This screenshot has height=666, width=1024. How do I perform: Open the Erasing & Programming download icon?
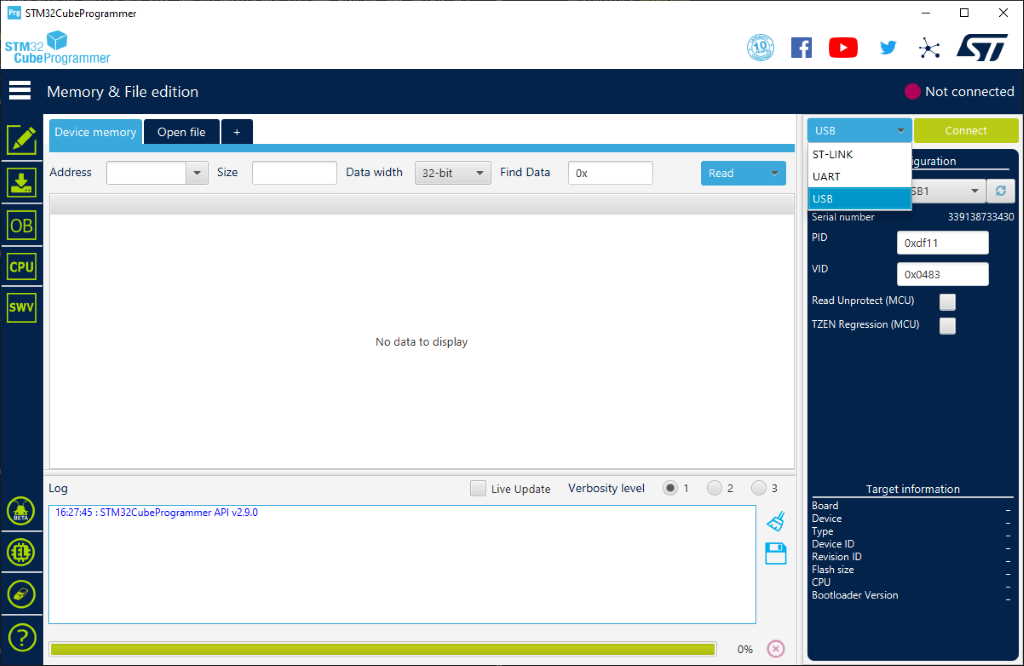tap(22, 183)
